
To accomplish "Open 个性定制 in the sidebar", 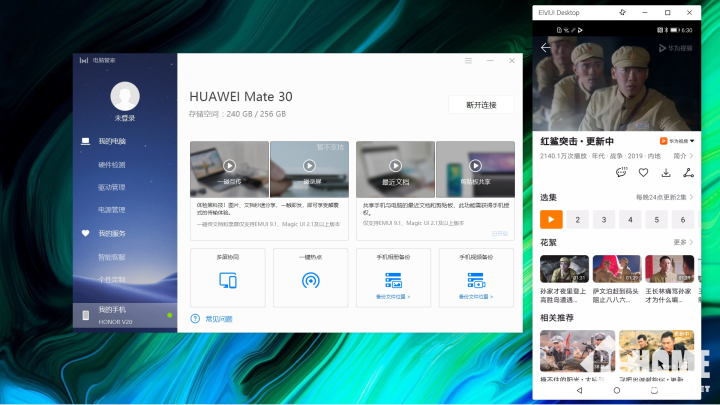I will (x=112, y=279).
